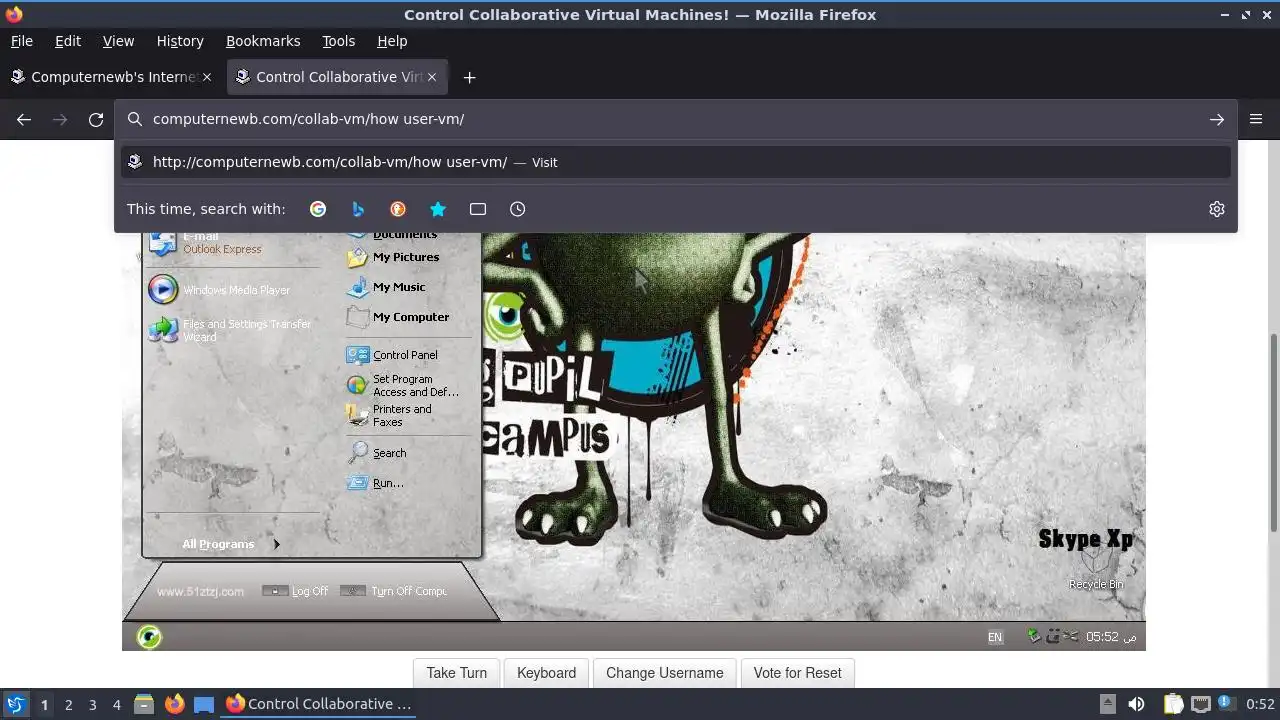Launch Firefox from taskbar quick launcher
This screenshot has height=720, width=1280.
click(174, 704)
